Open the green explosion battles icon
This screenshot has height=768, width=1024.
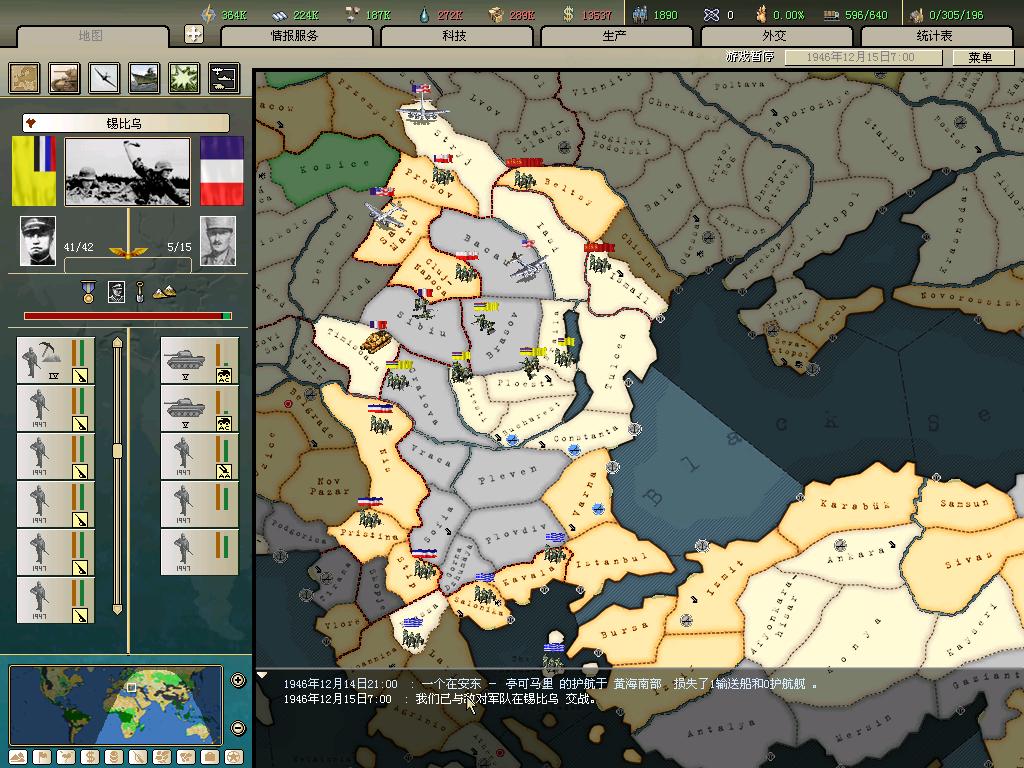(184, 78)
